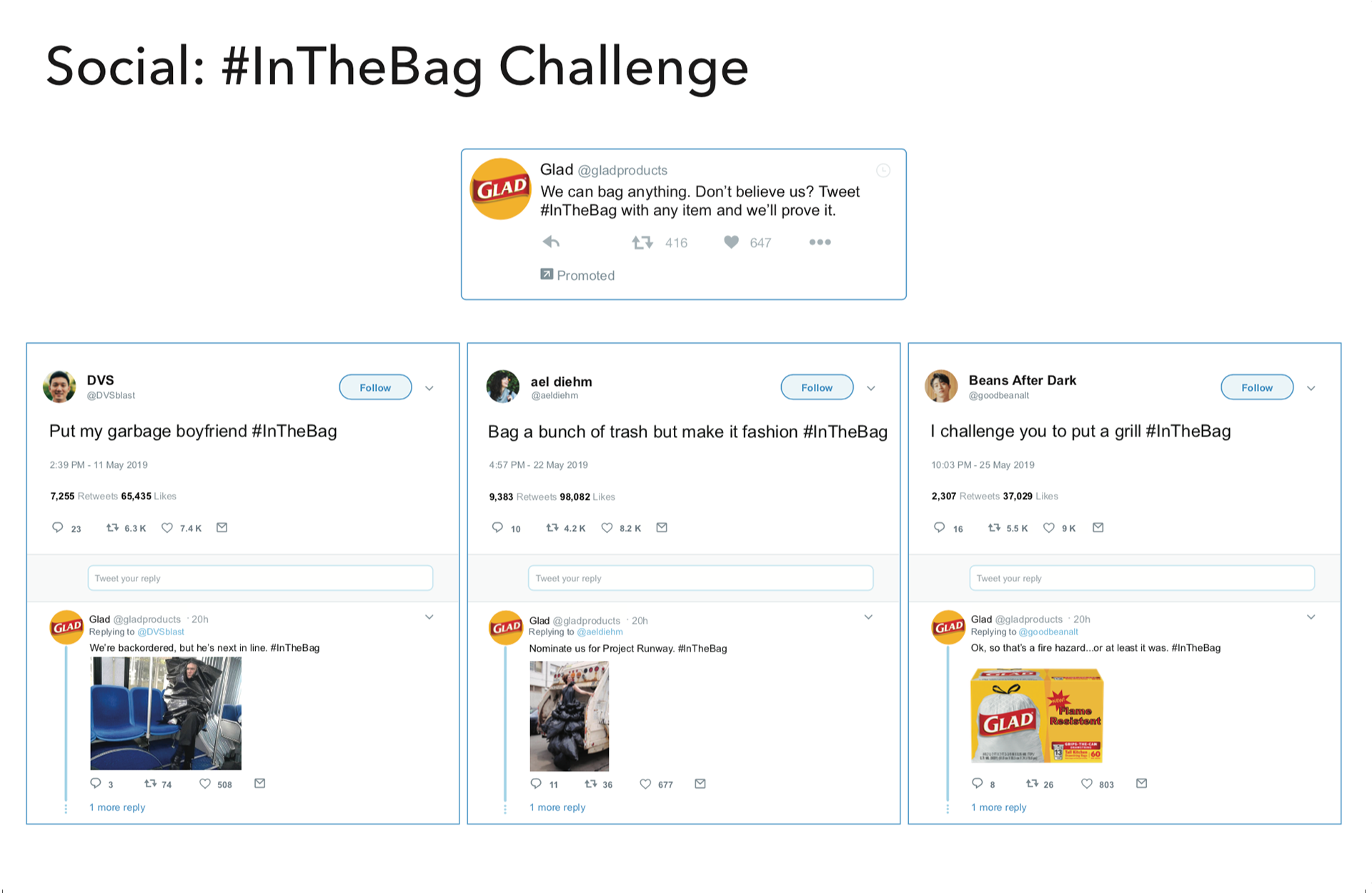Follow Beans After Dark
Viewport: 1372px width, 893px height.
(x=1257, y=387)
